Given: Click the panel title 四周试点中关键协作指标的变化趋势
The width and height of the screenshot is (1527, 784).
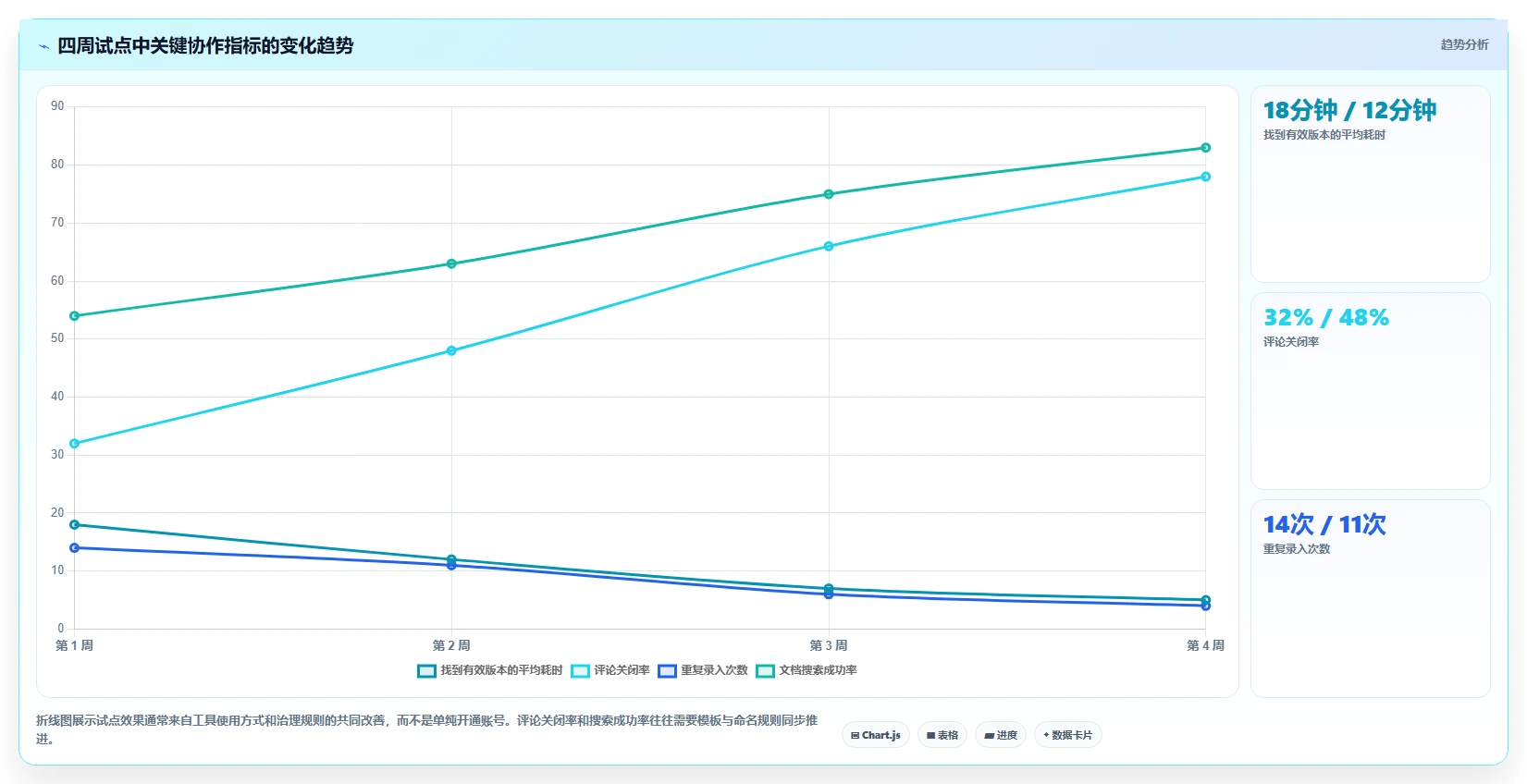Looking at the screenshot, I should (205, 45).
